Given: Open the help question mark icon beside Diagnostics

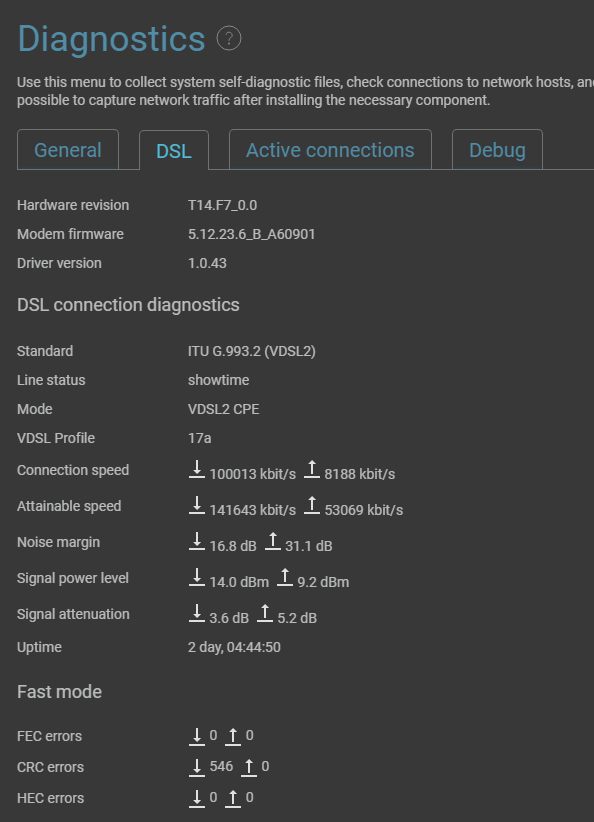Looking at the screenshot, I should [x=229, y=38].
